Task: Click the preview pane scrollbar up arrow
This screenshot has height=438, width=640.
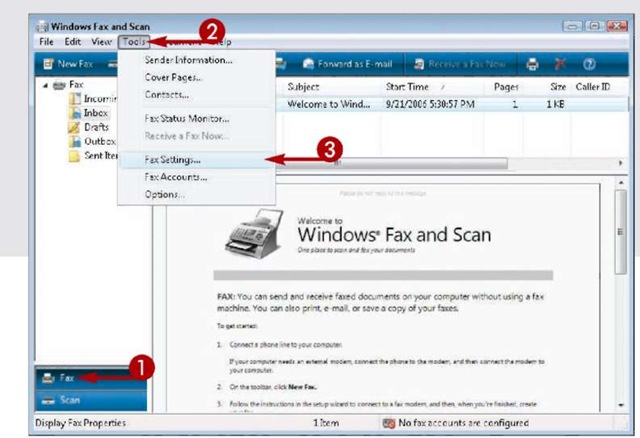Action: (621, 182)
